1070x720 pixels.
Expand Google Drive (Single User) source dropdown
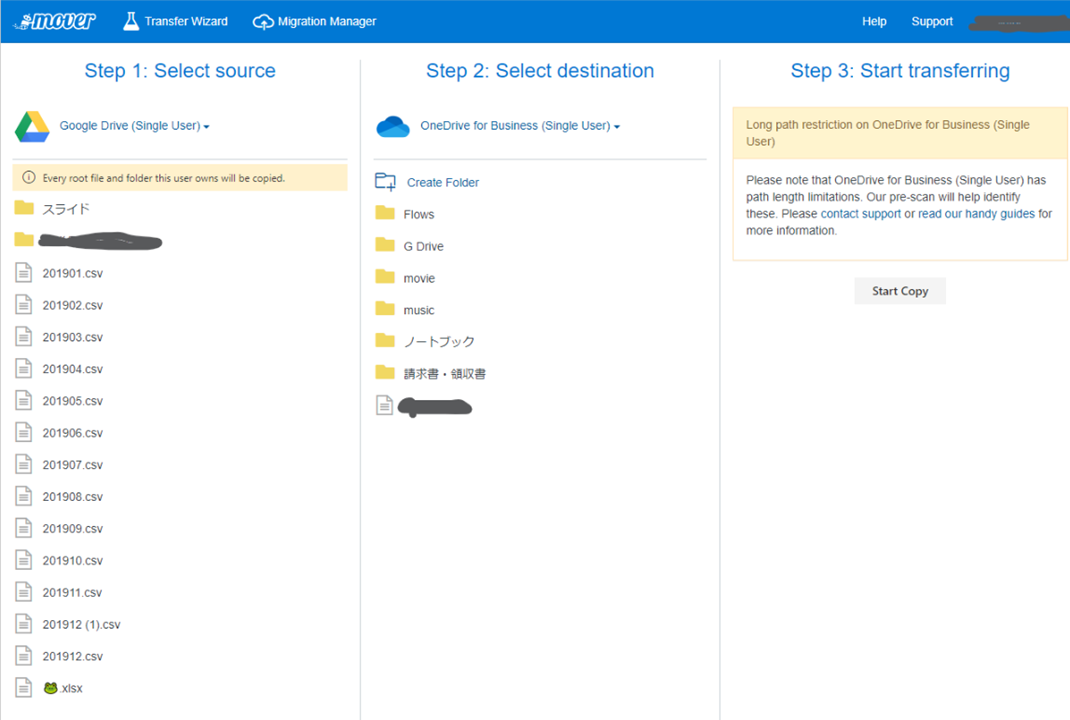tap(134, 126)
